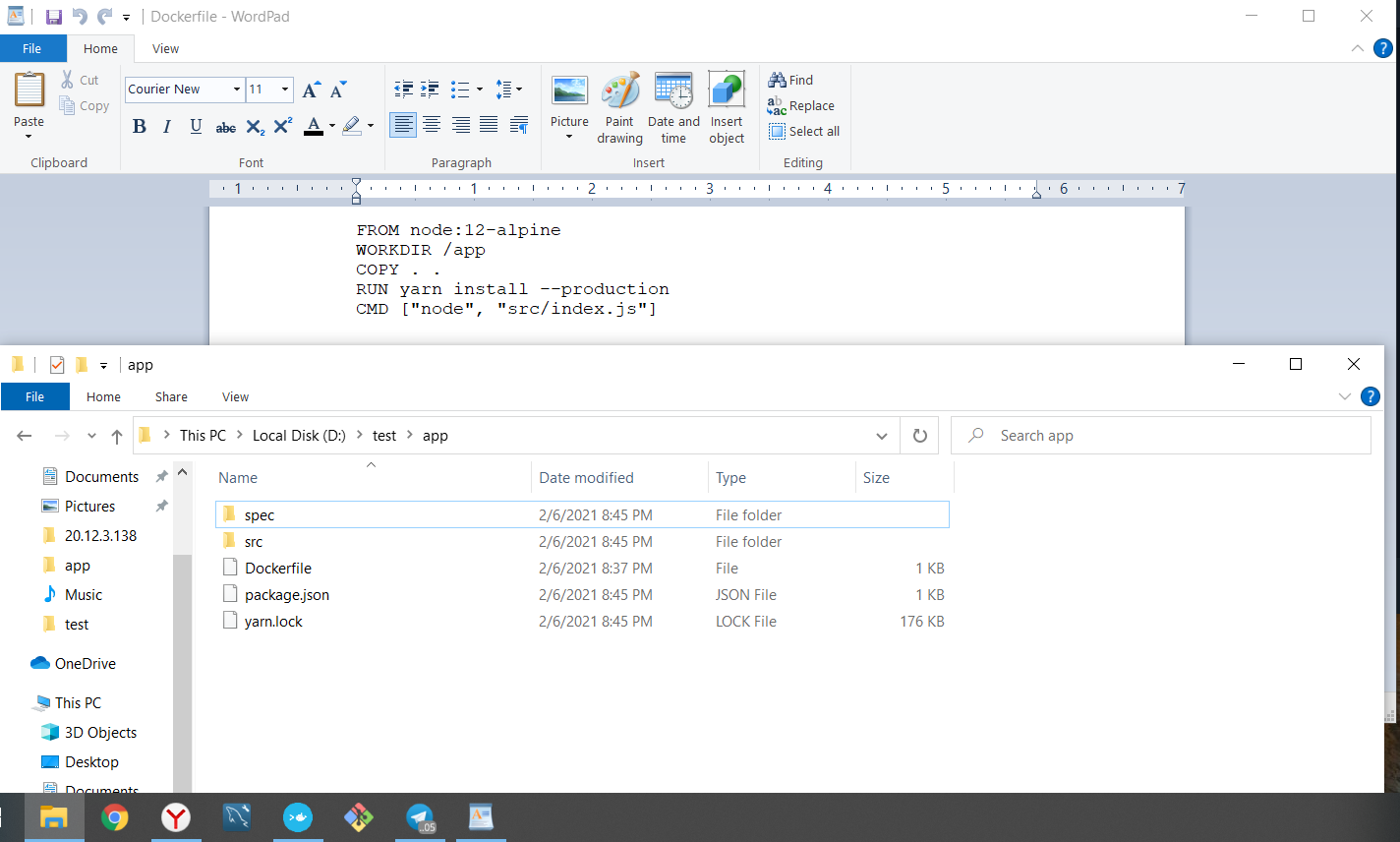The width and height of the screenshot is (1400, 842).
Task: Click Increase indent icon
Action: pyautogui.click(x=430, y=90)
